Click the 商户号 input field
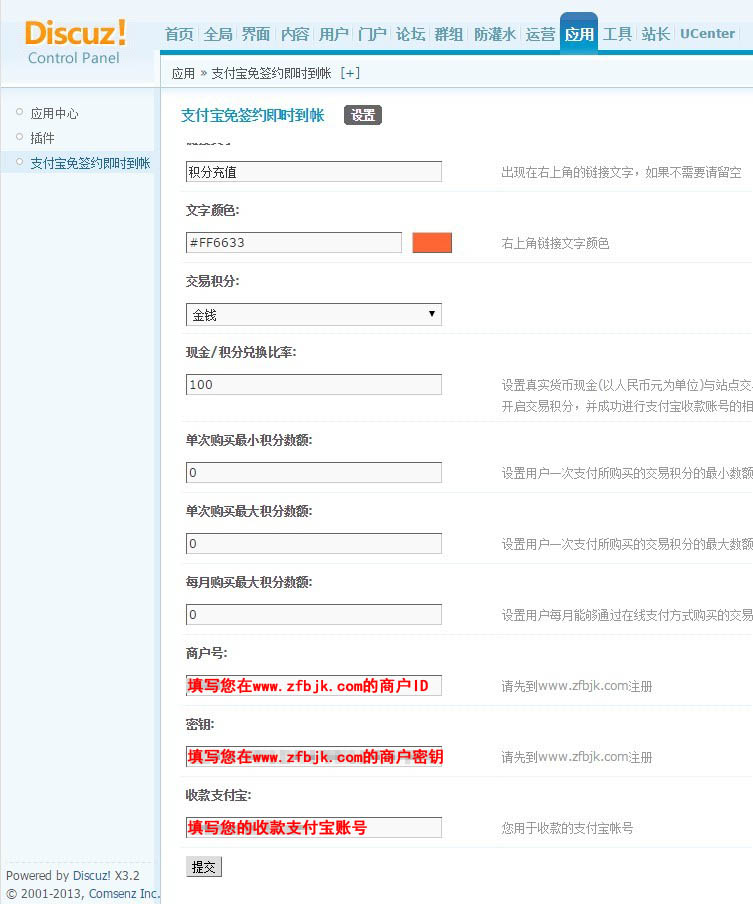Screen dimensions: 753x904 click(314, 685)
